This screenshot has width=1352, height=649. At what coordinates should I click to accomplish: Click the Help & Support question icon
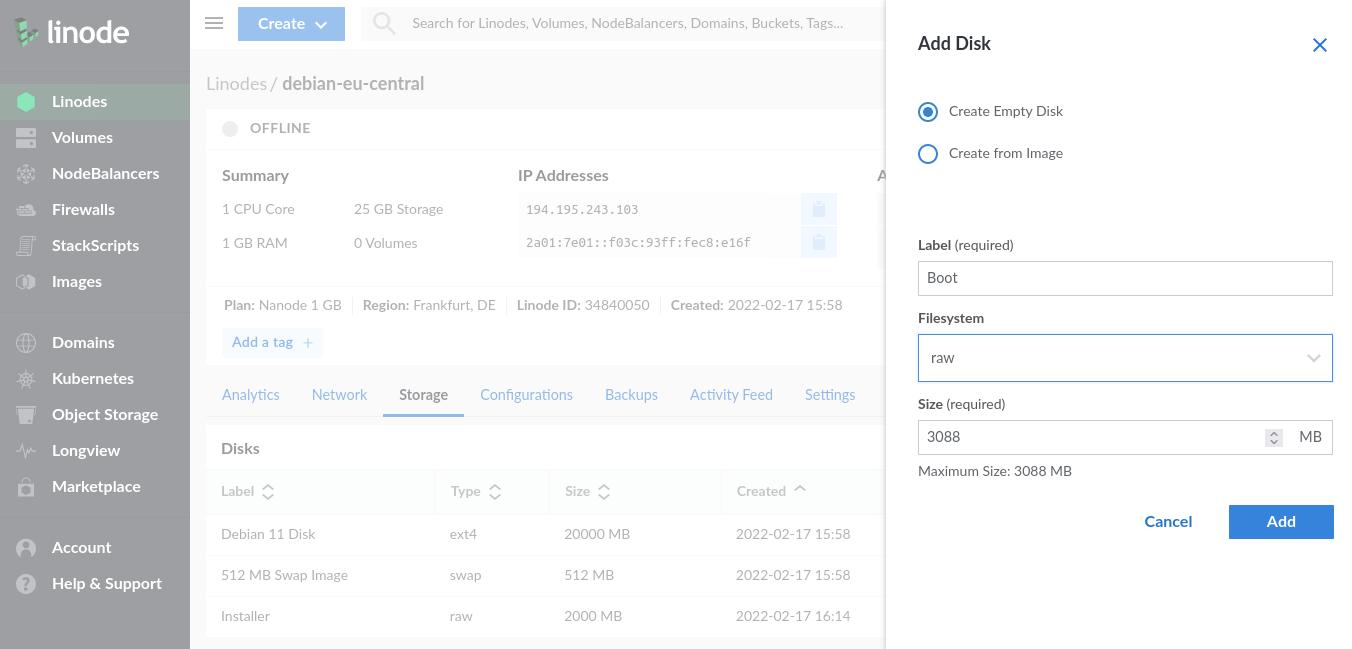(x=26, y=584)
